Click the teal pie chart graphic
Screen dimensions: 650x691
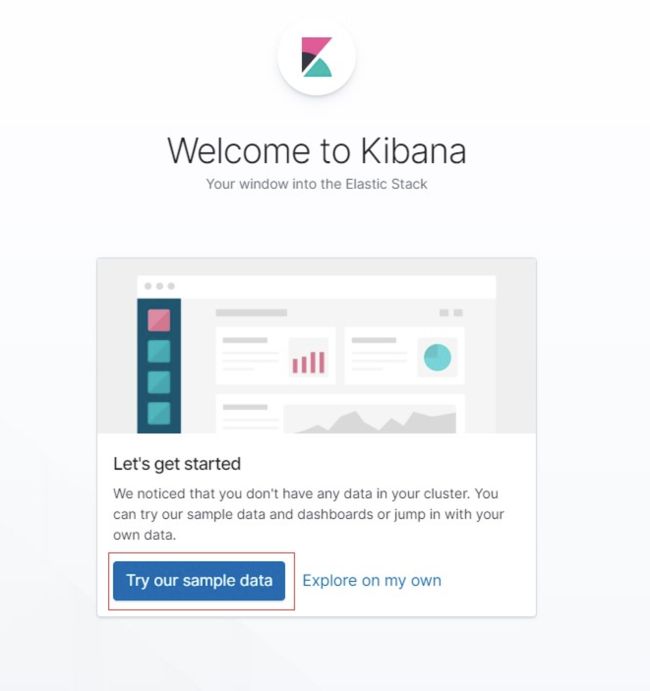click(437, 357)
